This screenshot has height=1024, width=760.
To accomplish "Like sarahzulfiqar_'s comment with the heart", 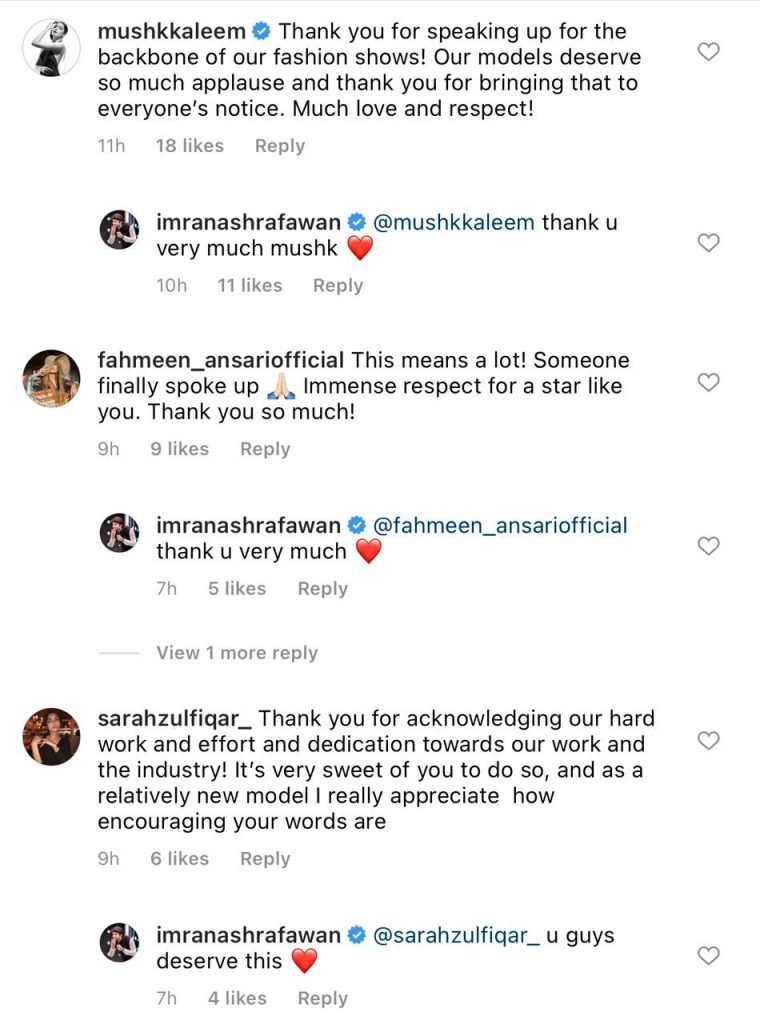I will pyautogui.click(x=708, y=741).
